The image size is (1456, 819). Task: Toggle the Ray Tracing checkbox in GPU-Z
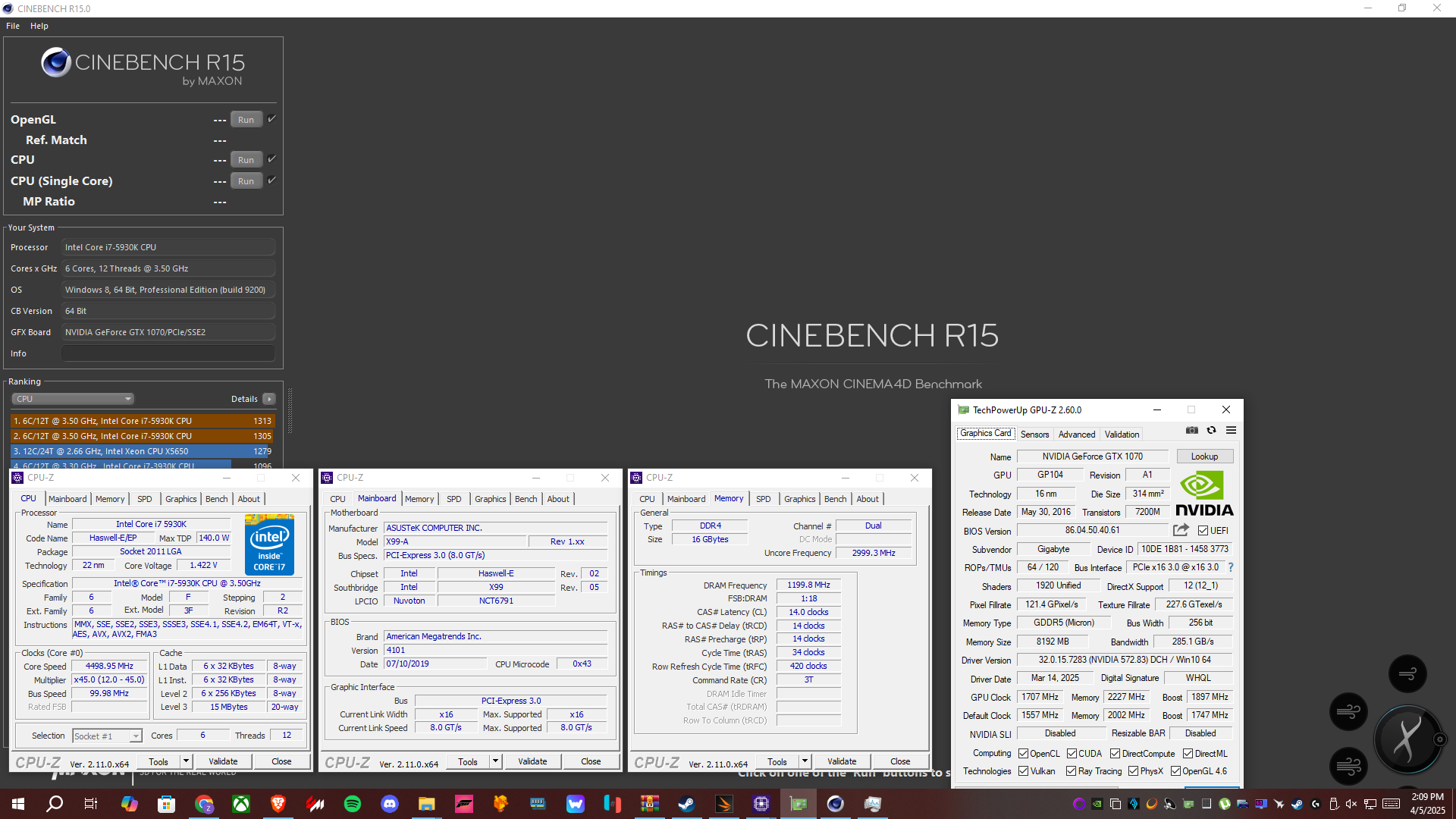coord(1071,771)
